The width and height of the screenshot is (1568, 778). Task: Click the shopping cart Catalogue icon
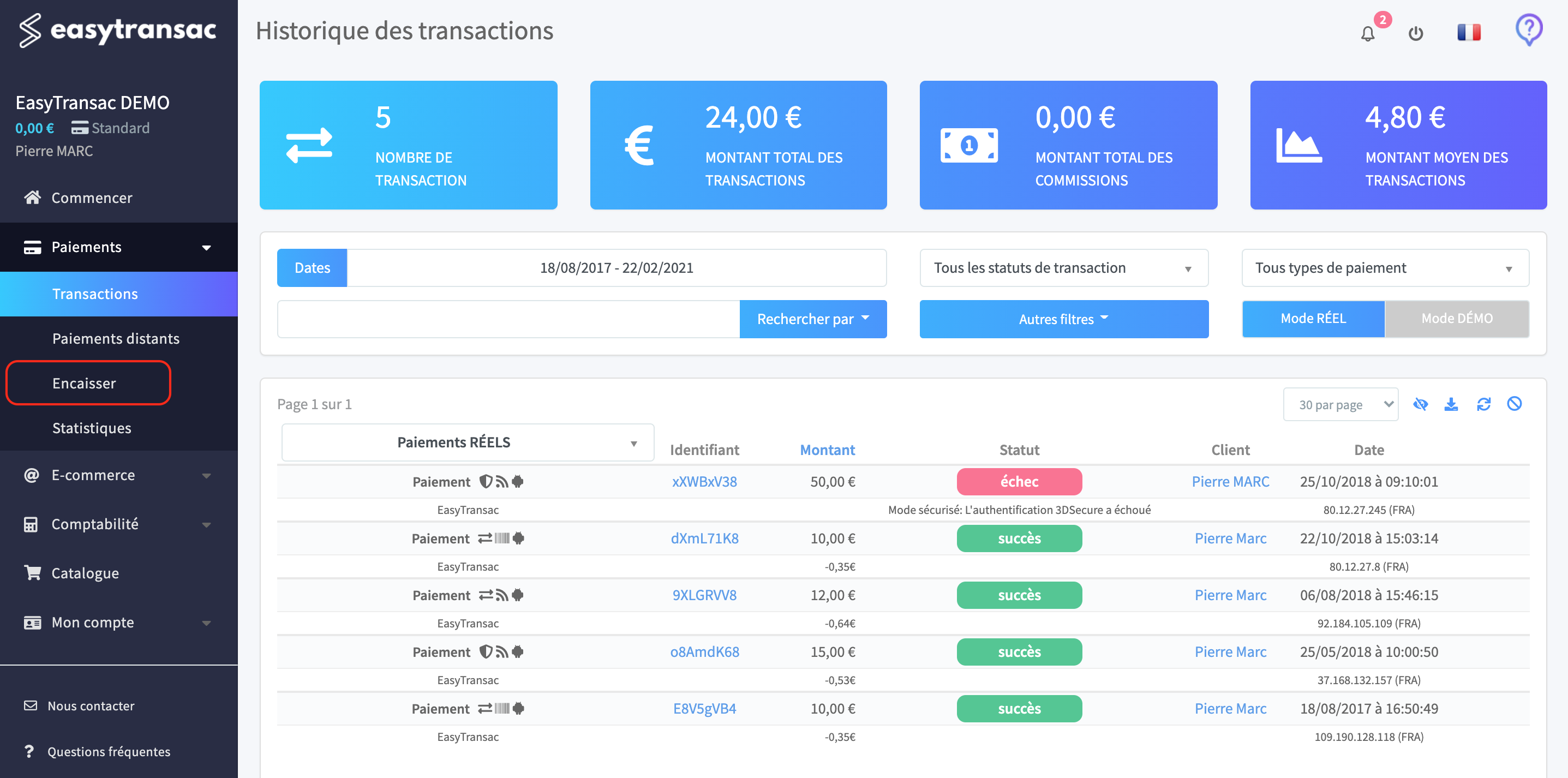(x=32, y=573)
